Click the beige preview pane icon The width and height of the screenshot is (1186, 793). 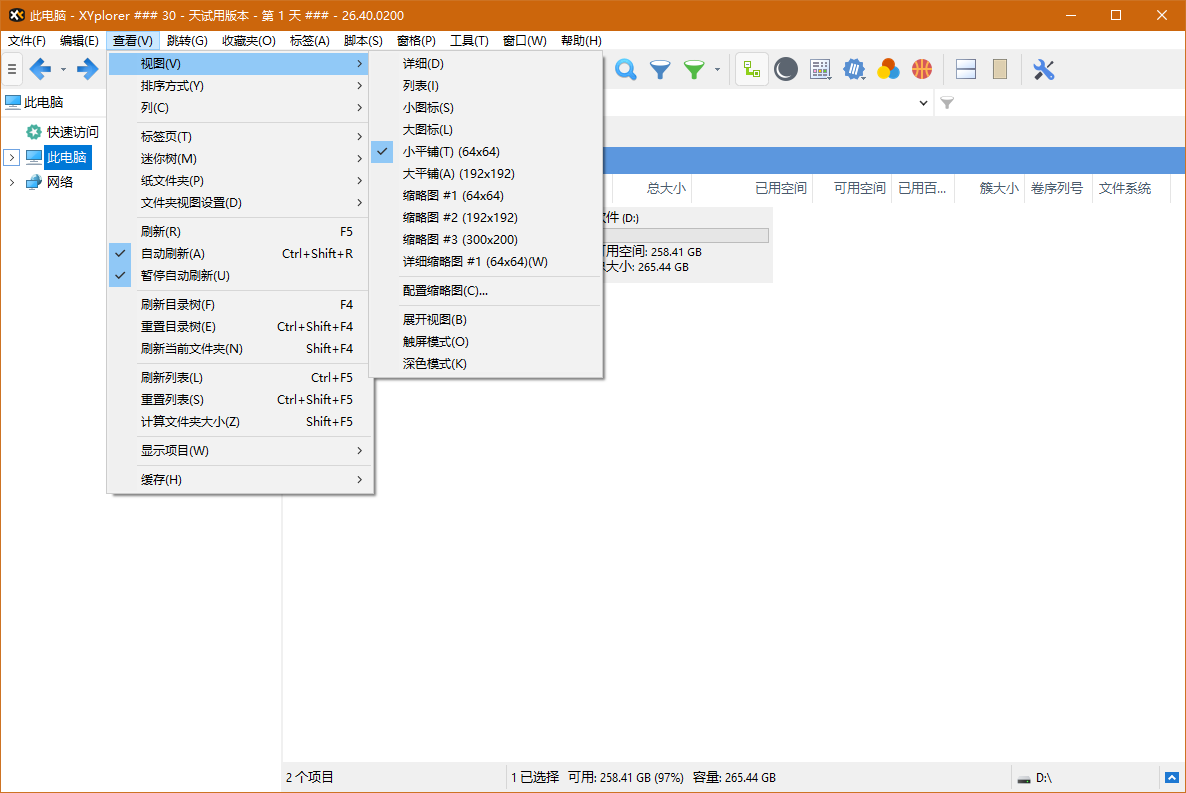click(1000, 70)
